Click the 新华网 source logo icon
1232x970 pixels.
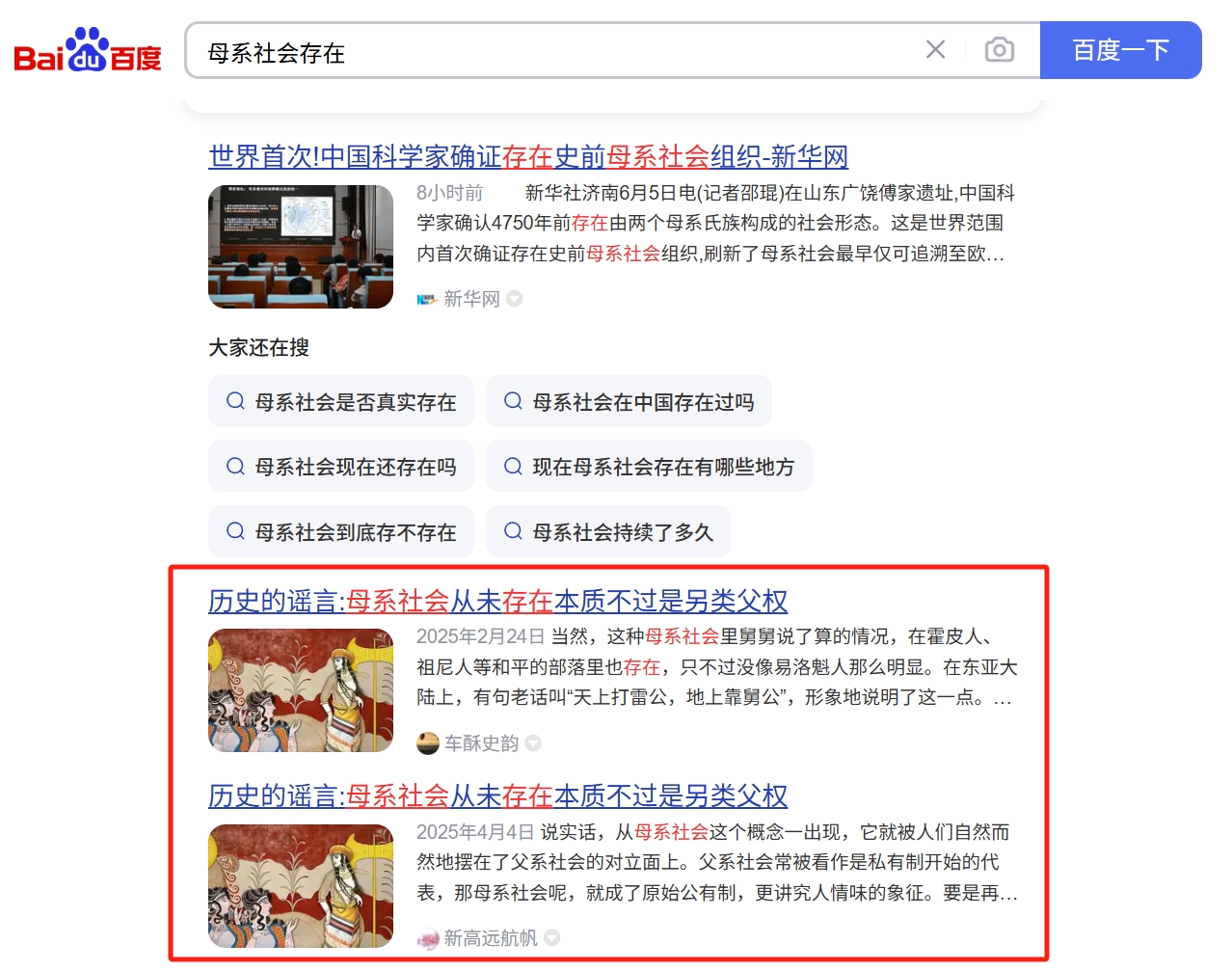click(x=427, y=299)
